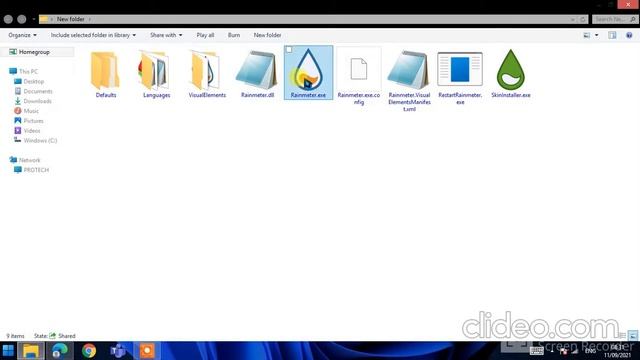Go forward with the Forward arrow

tap(22, 19)
